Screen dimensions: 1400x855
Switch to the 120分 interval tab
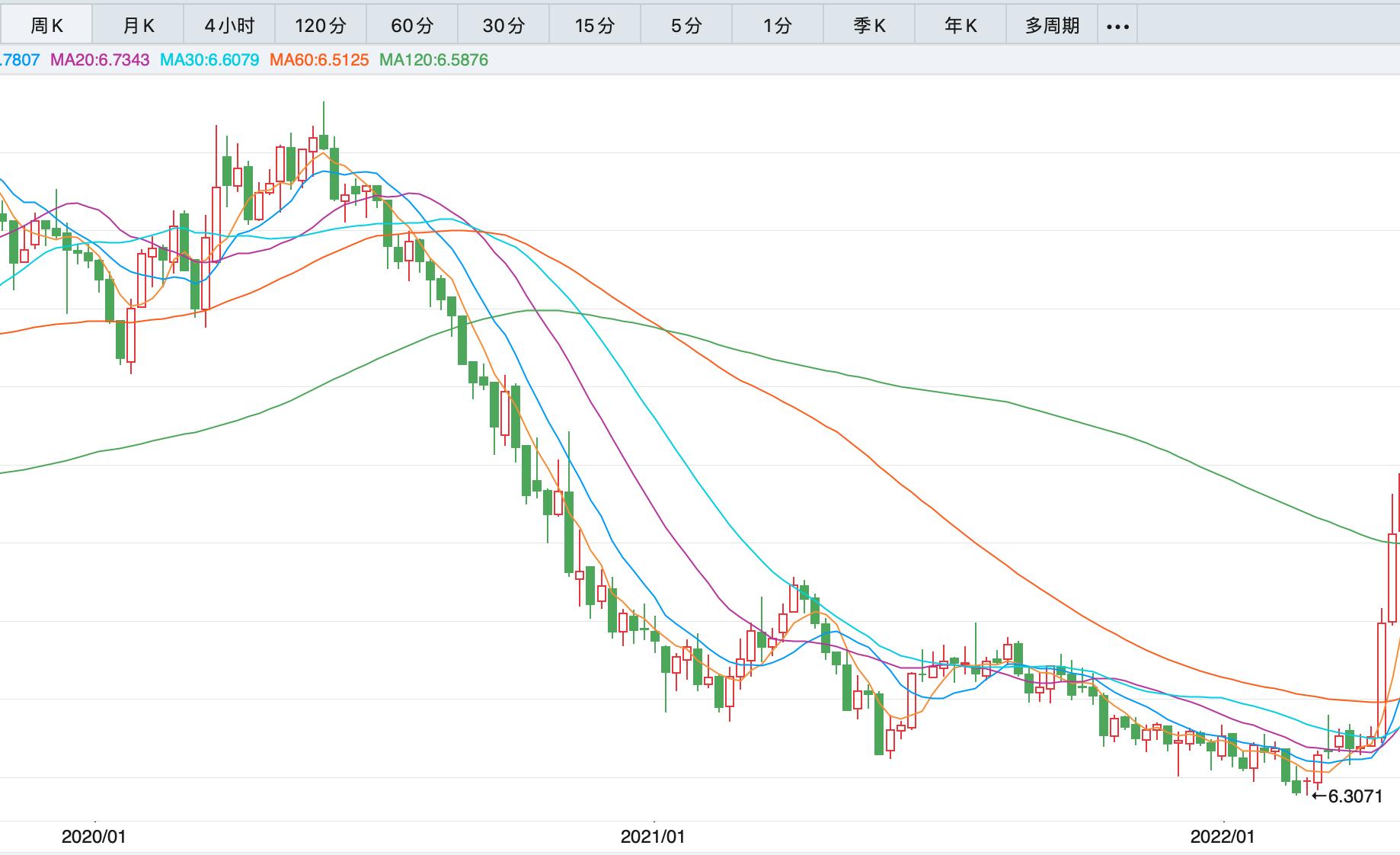pos(321,26)
